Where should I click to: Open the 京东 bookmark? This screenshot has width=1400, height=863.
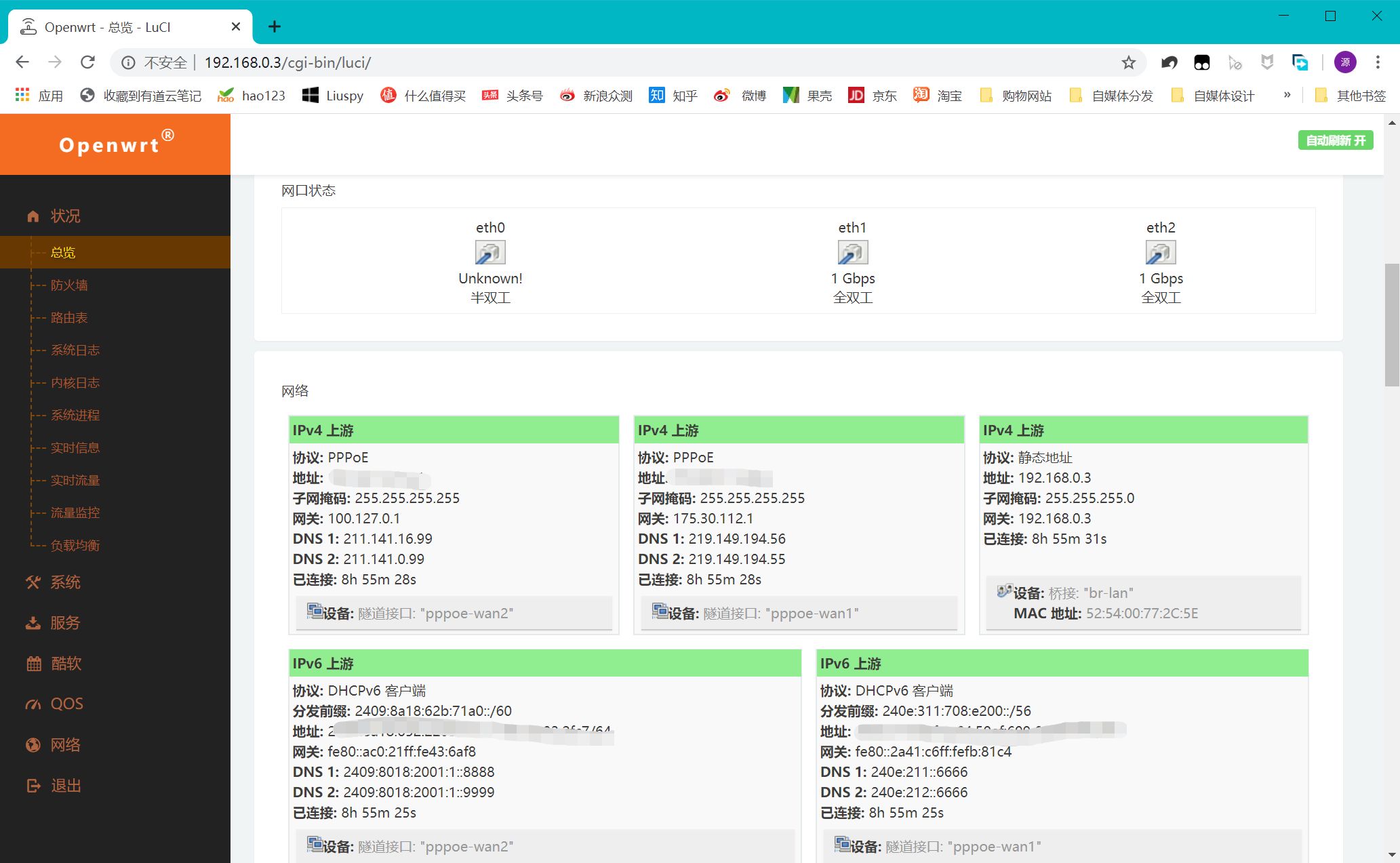point(873,96)
